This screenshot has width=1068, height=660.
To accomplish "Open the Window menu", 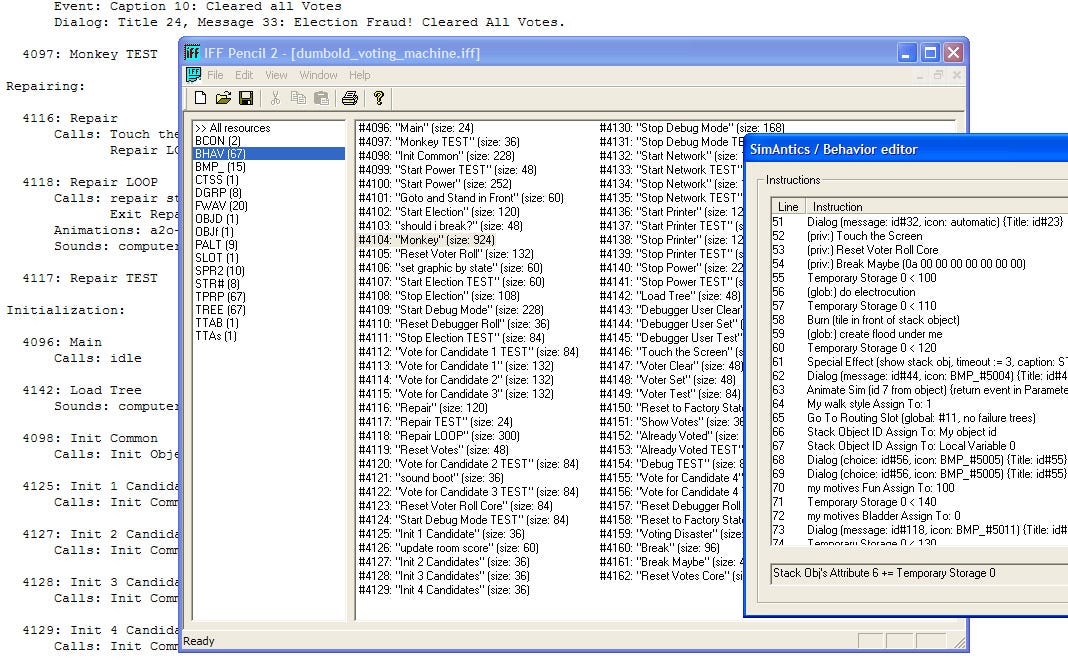I will 318,75.
